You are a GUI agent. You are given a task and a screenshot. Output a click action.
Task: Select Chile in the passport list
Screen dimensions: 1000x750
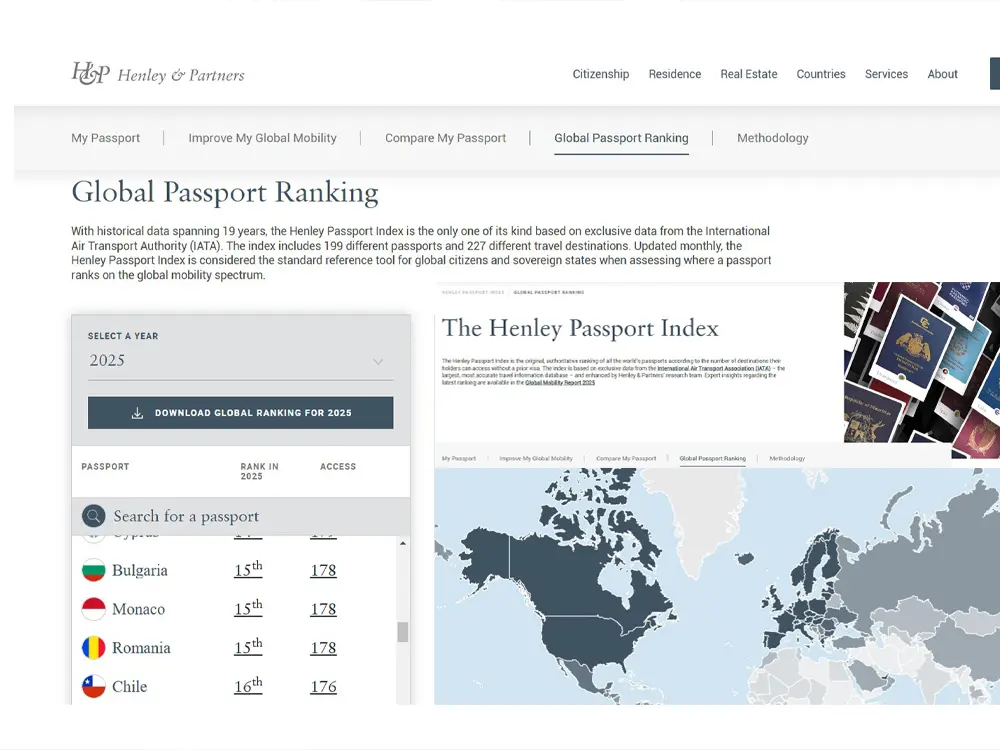[x=129, y=687]
